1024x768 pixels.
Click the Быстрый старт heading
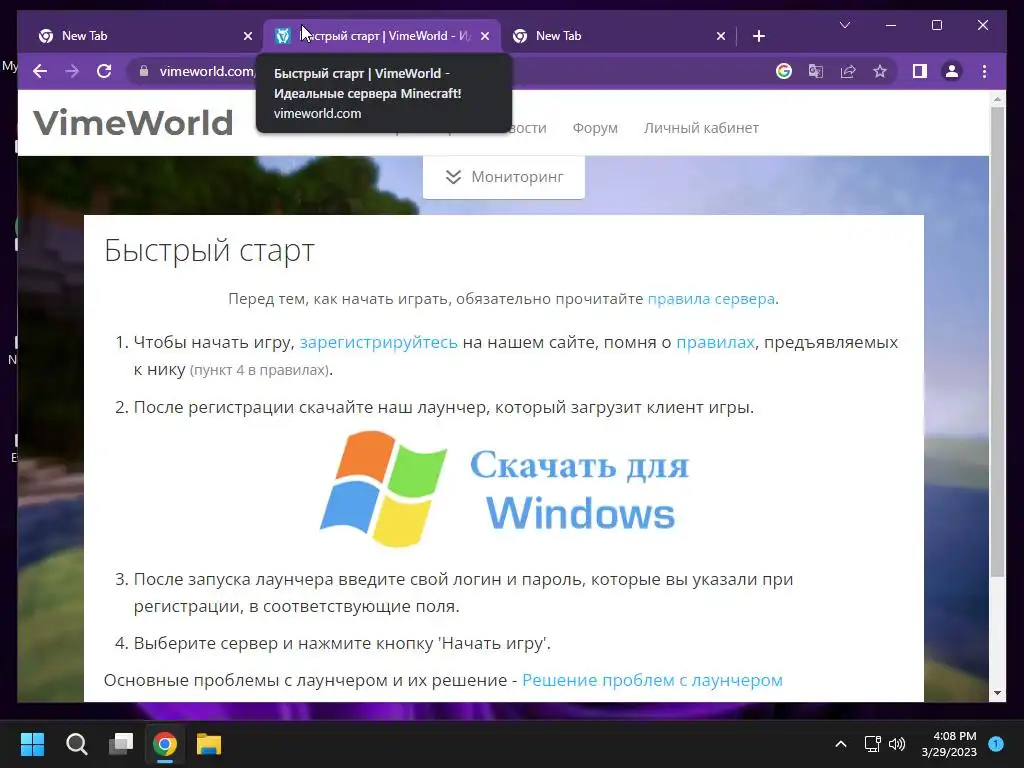click(210, 251)
